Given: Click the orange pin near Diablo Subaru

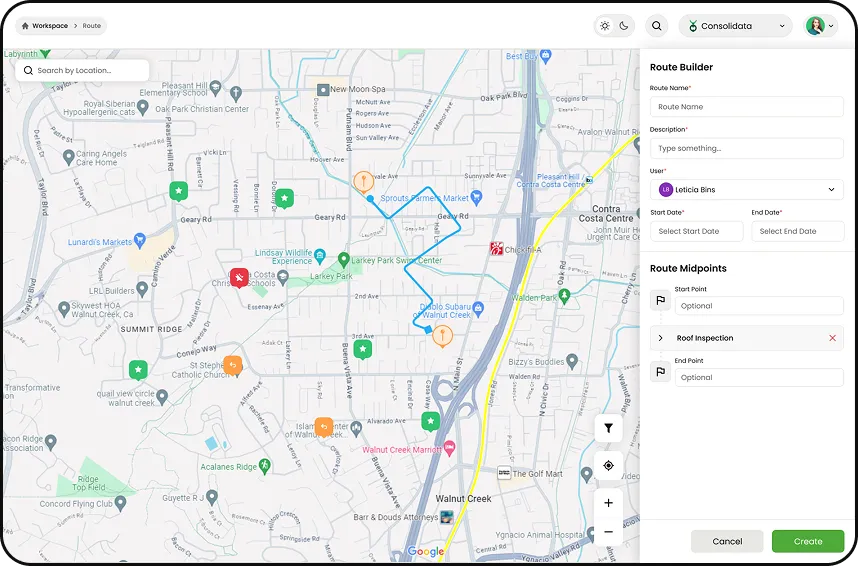Looking at the screenshot, I should pos(442,335).
